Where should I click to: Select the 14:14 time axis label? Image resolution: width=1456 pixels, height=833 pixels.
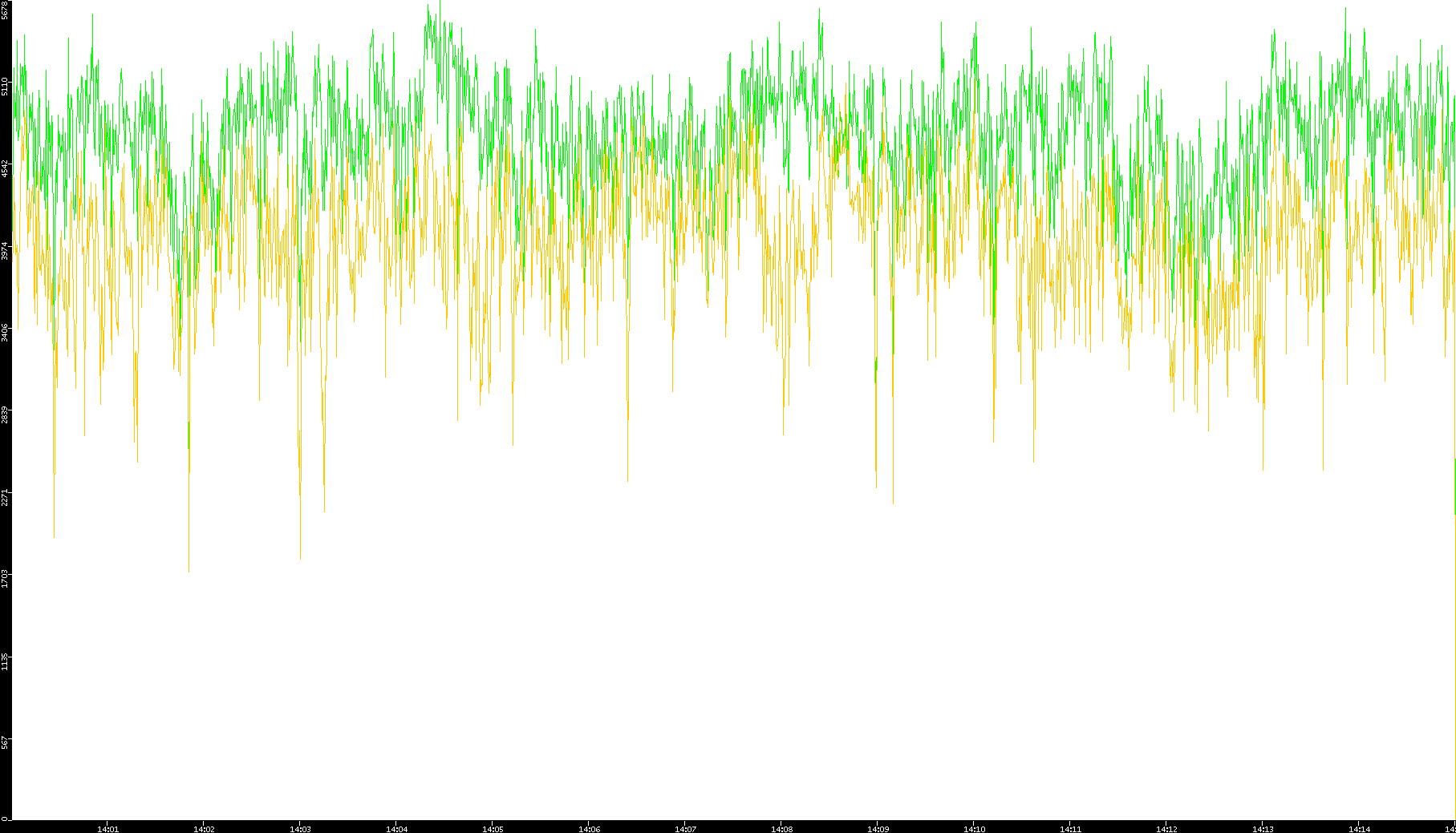1359,829
